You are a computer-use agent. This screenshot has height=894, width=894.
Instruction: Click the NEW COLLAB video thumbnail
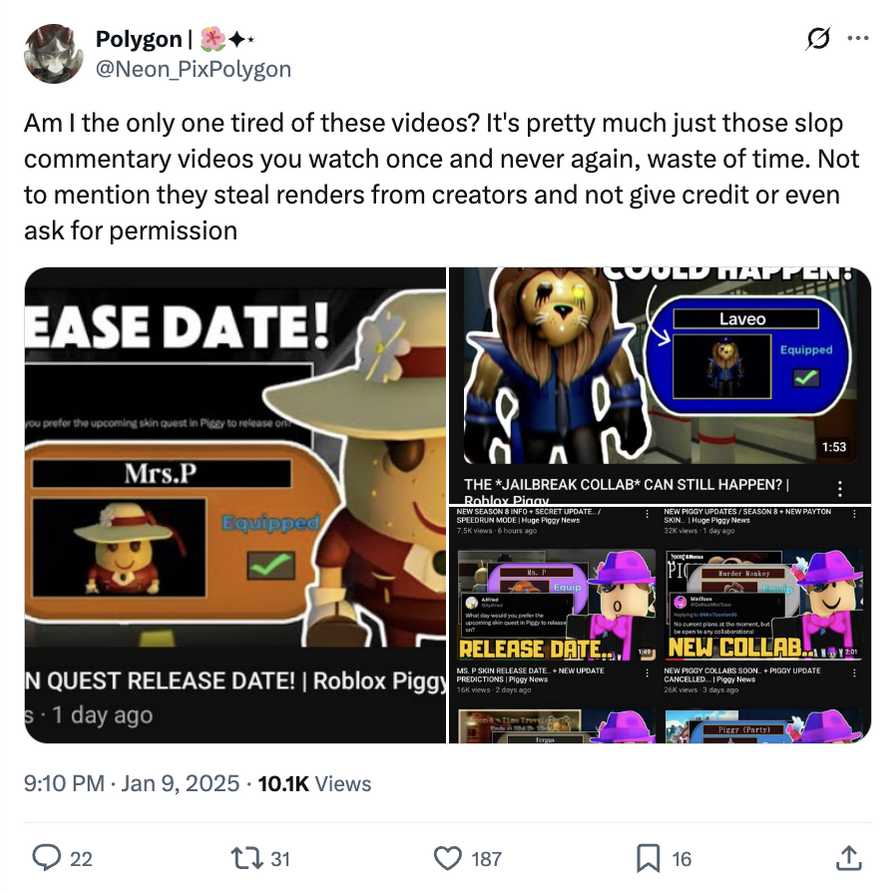pyautogui.click(x=764, y=604)
